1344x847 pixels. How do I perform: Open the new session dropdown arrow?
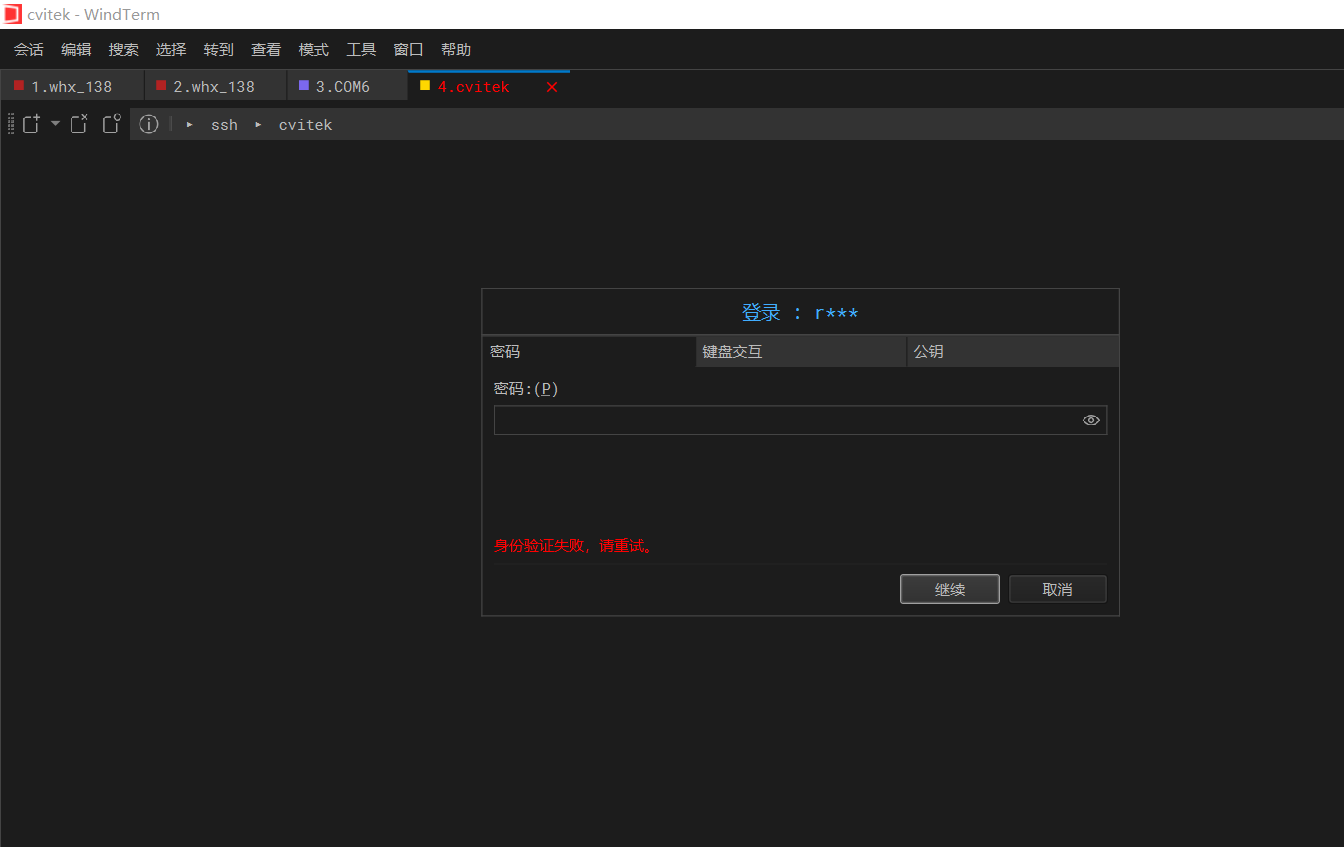(55, 124)
